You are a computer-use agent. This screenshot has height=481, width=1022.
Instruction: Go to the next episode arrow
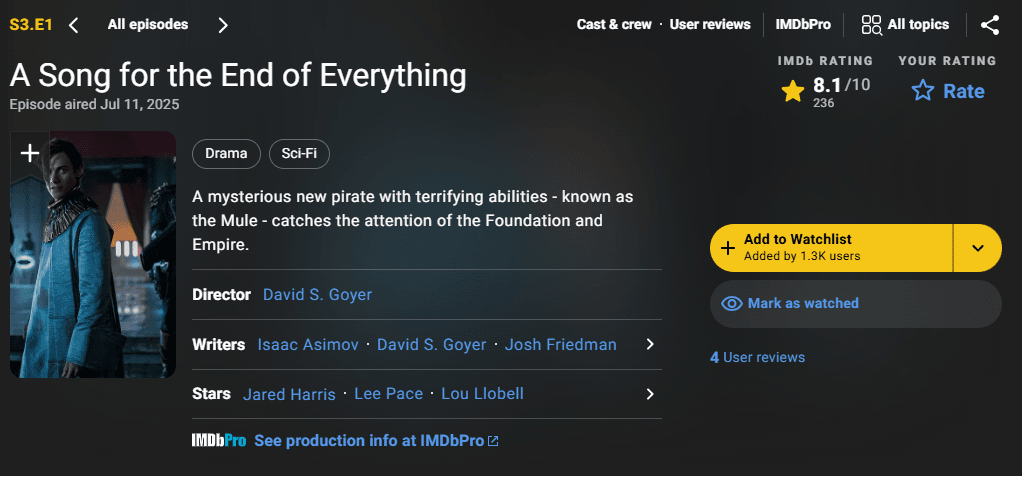pos(223,25)
